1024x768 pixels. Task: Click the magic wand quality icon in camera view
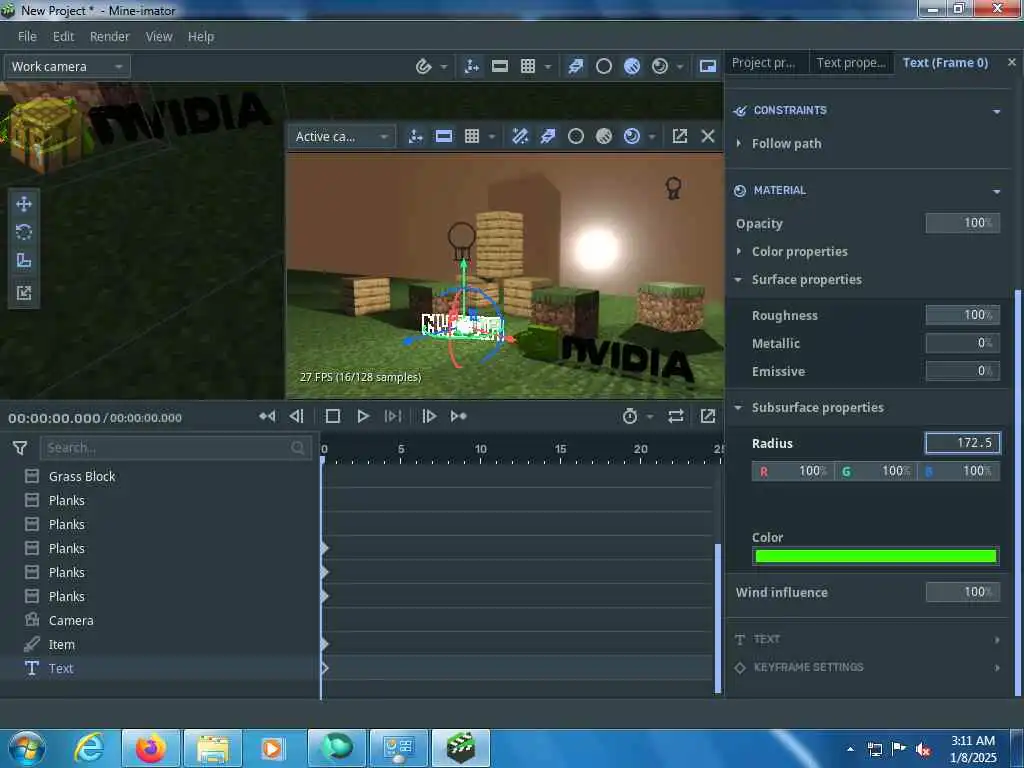point(520,136)
